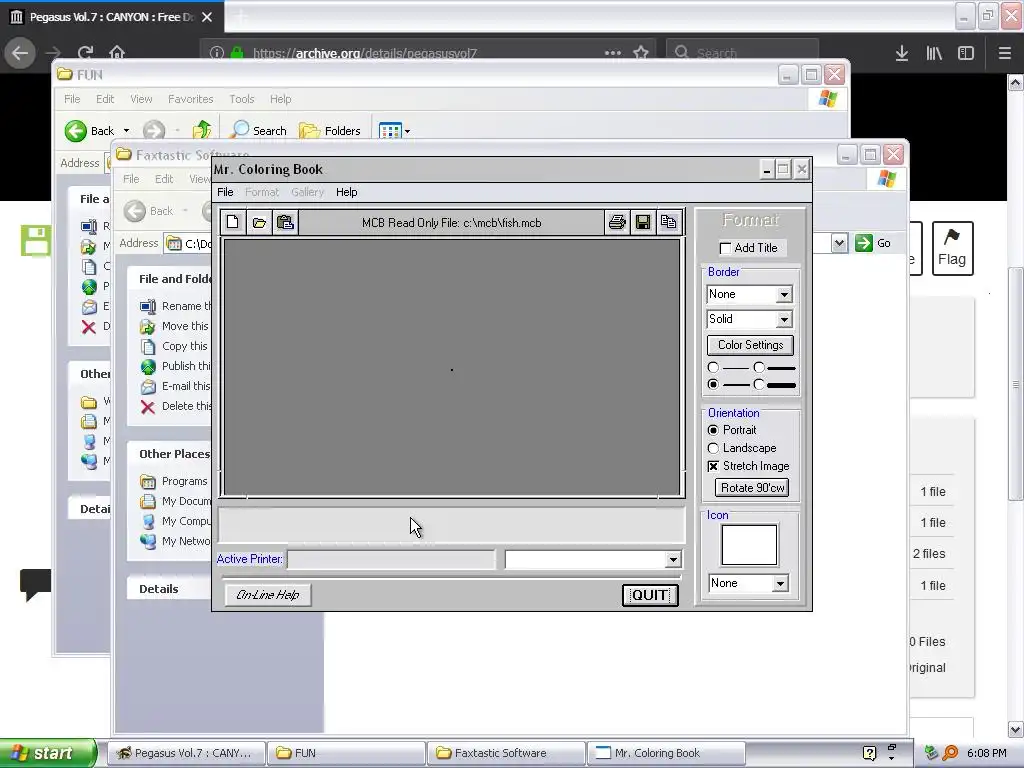
Task: Click the Delete this red X icon in Faxtastic window
Action: pyautogui.click(x=148, y=407)
